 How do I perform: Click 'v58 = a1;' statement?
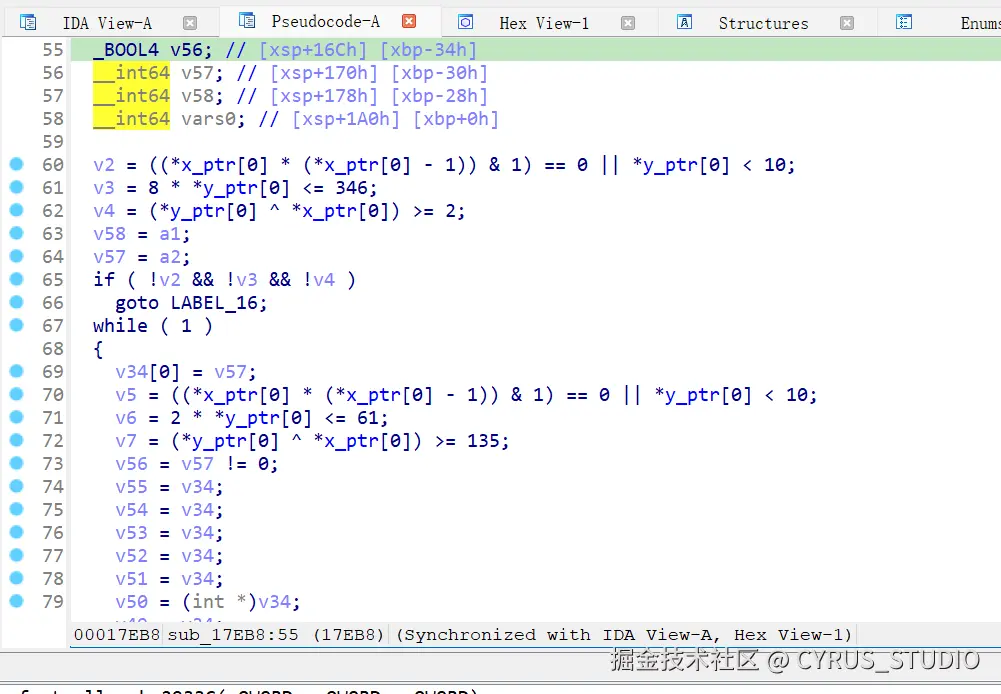(x=142, y=234)
